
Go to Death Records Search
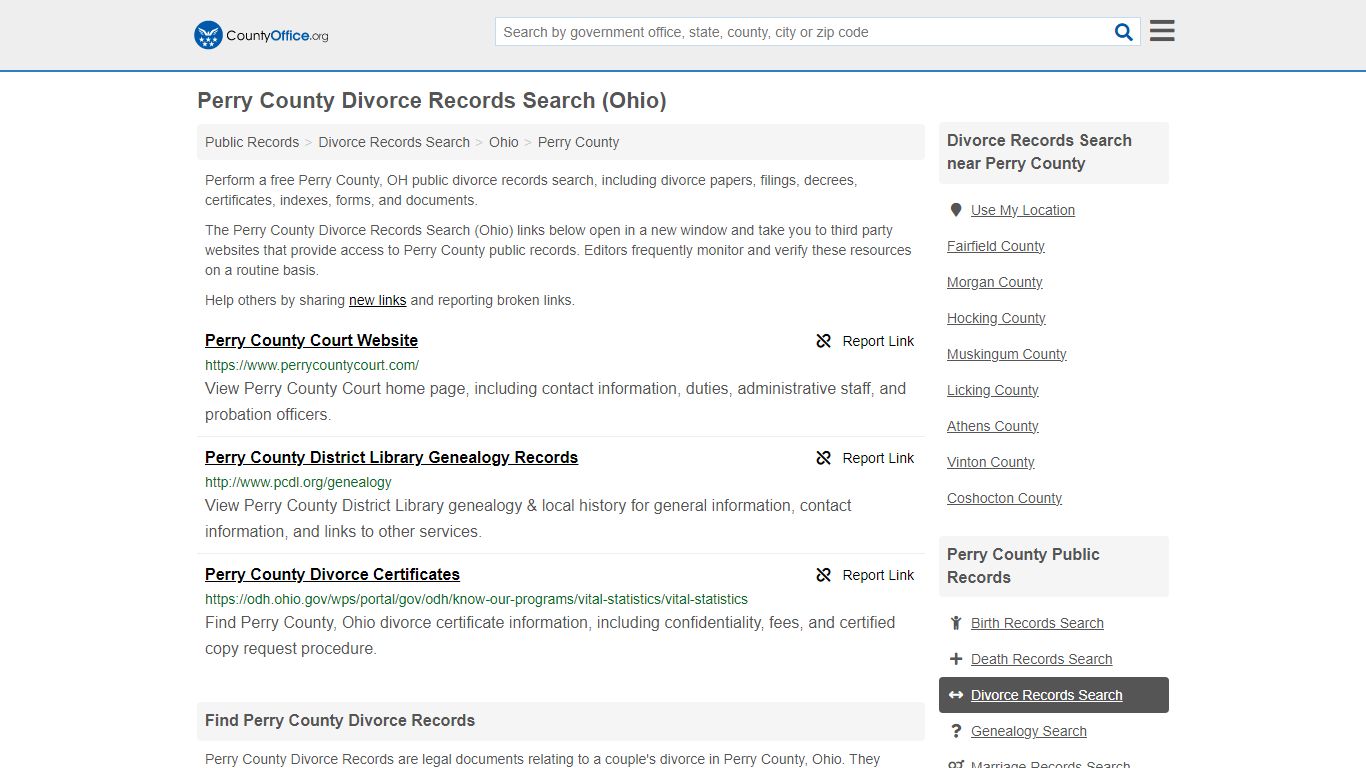1041,659
